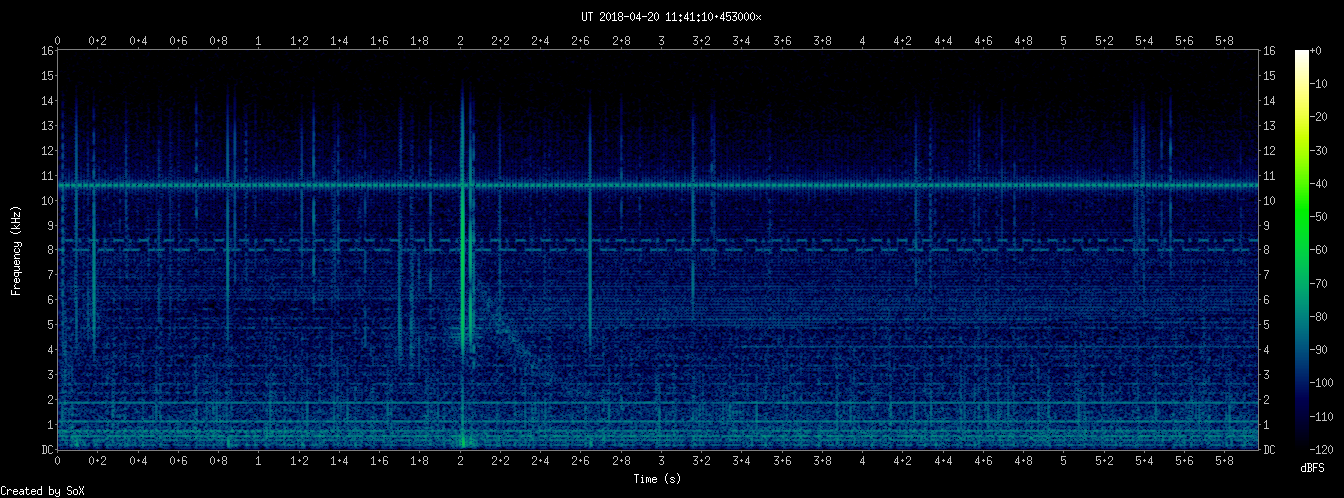This screenshot has height=498, width=1344.
Task: Click the 'DC' tick on left frequency axis
Action: pyautogui.click(x=47, y=450)
